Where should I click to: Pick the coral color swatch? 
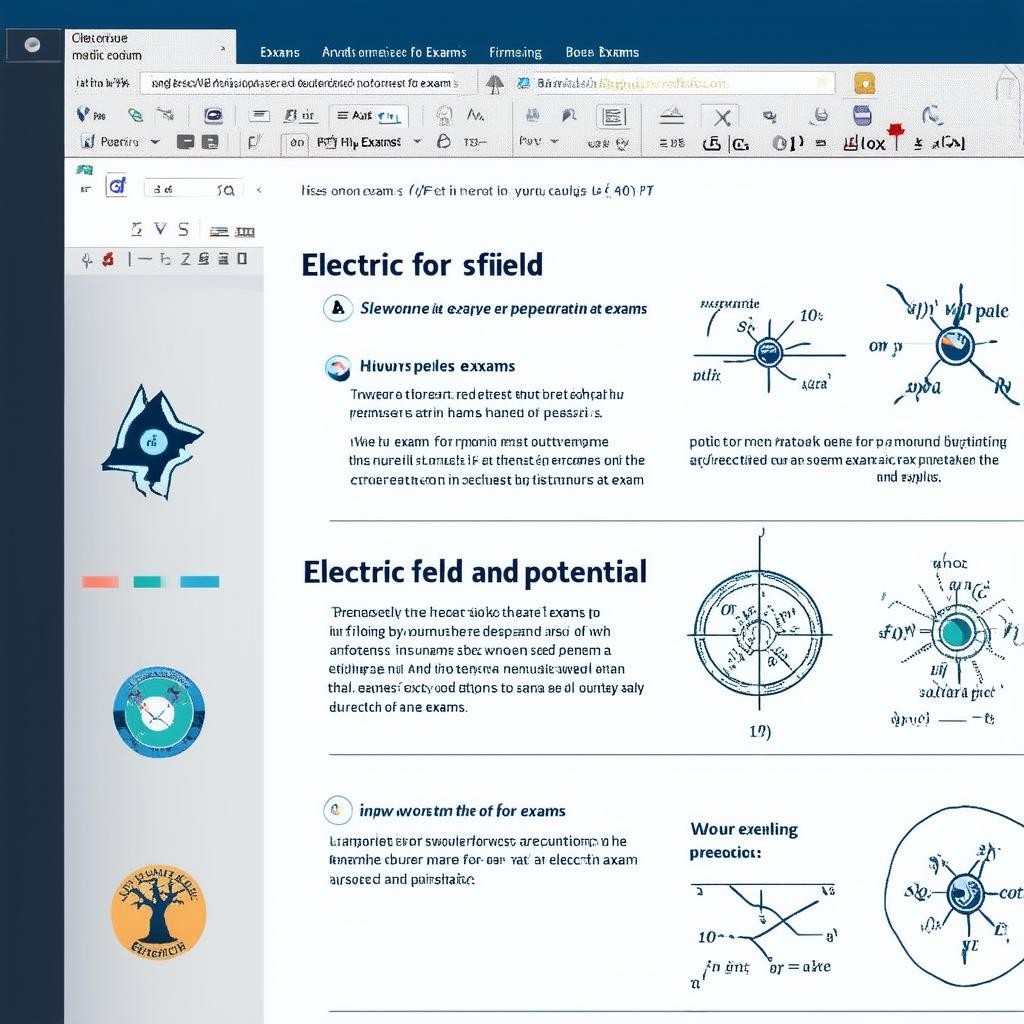point(101,582)
